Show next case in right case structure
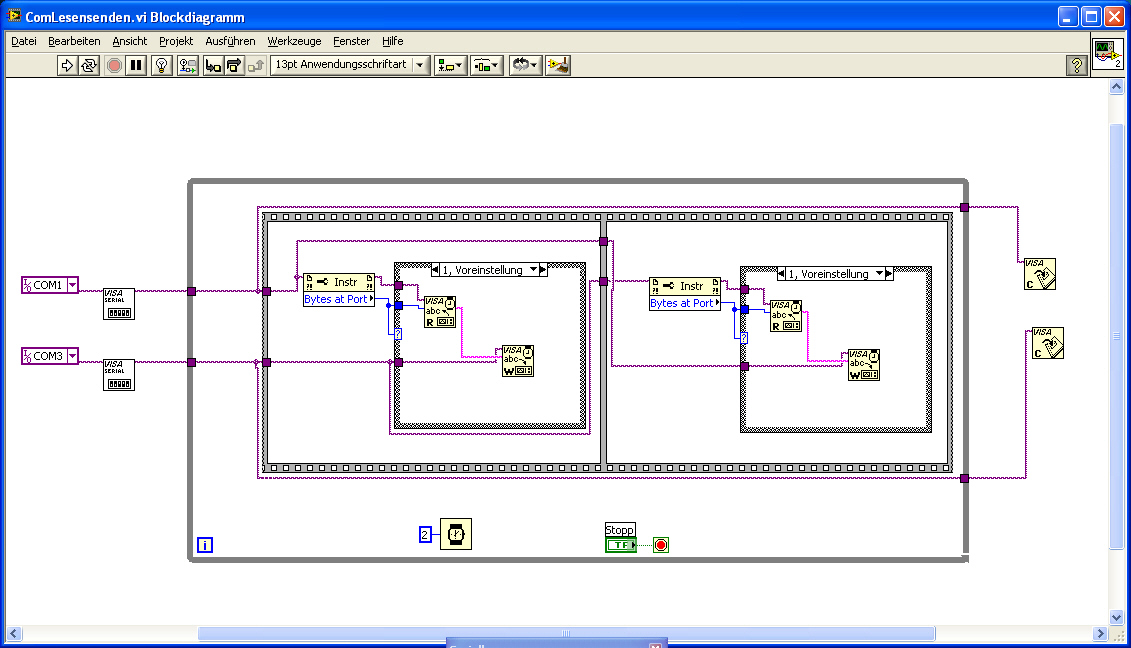1131x648 pixels. pyautogui.click(x=889, y=274)
